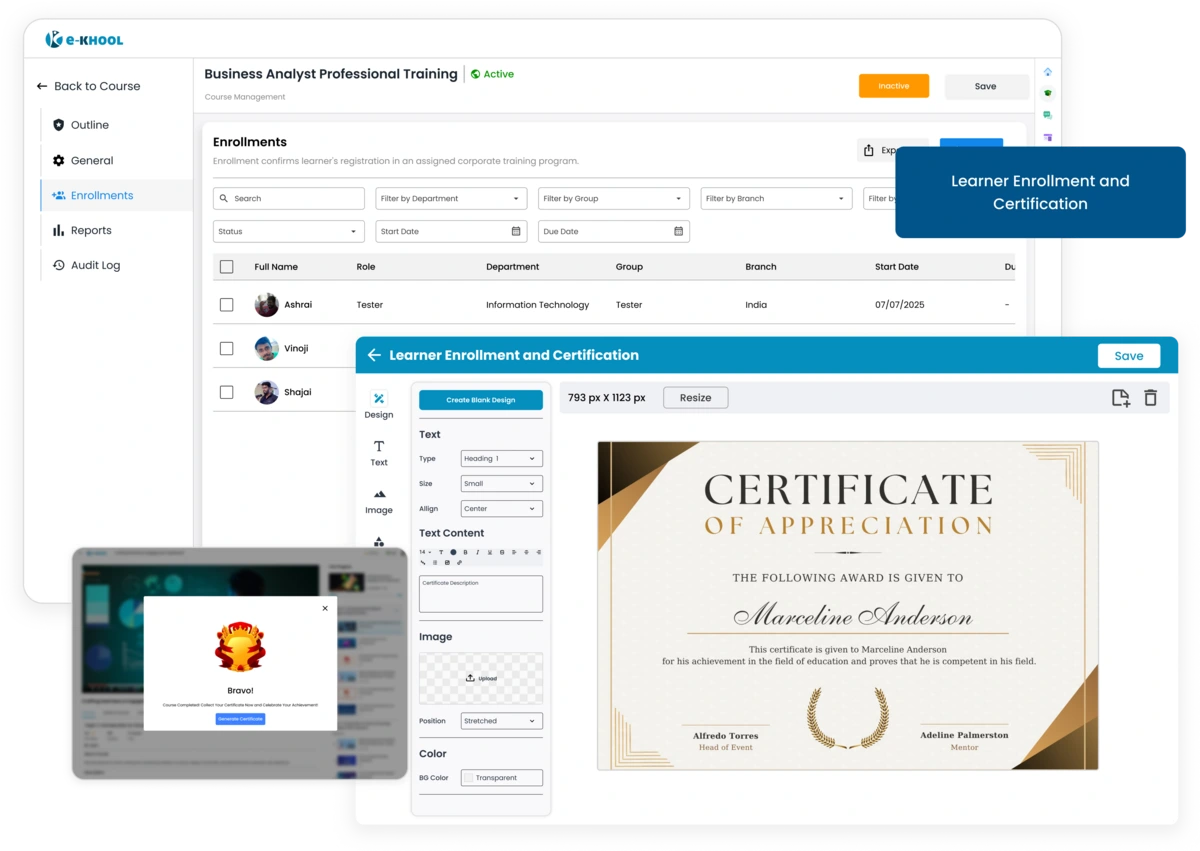Click the trash icon in the certificate editor
Image resolution: width=1200 pixels, height=851 pixels.
(x=1150, y=397)
